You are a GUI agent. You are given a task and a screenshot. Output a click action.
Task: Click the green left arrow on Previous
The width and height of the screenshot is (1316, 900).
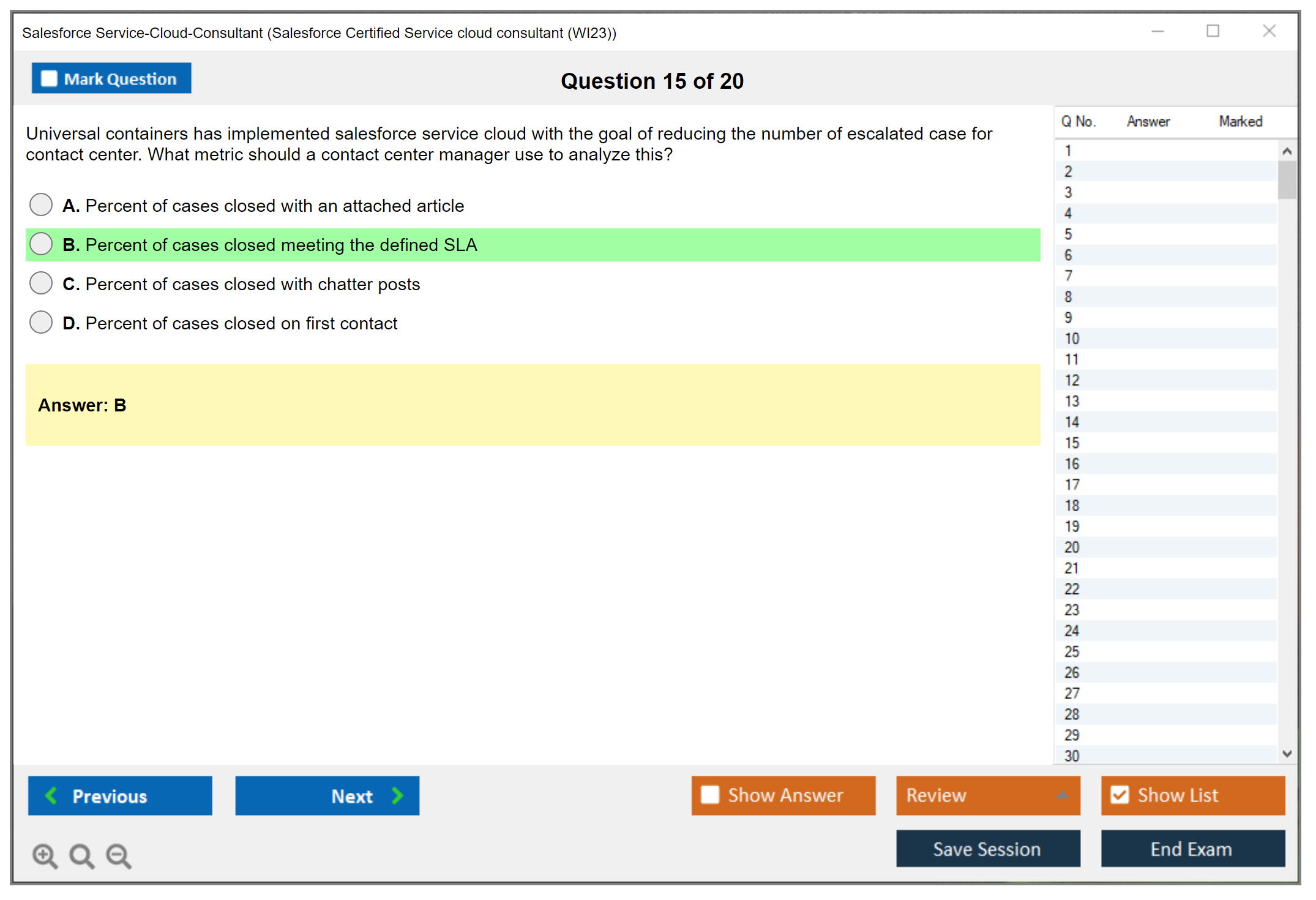[51, 795]
